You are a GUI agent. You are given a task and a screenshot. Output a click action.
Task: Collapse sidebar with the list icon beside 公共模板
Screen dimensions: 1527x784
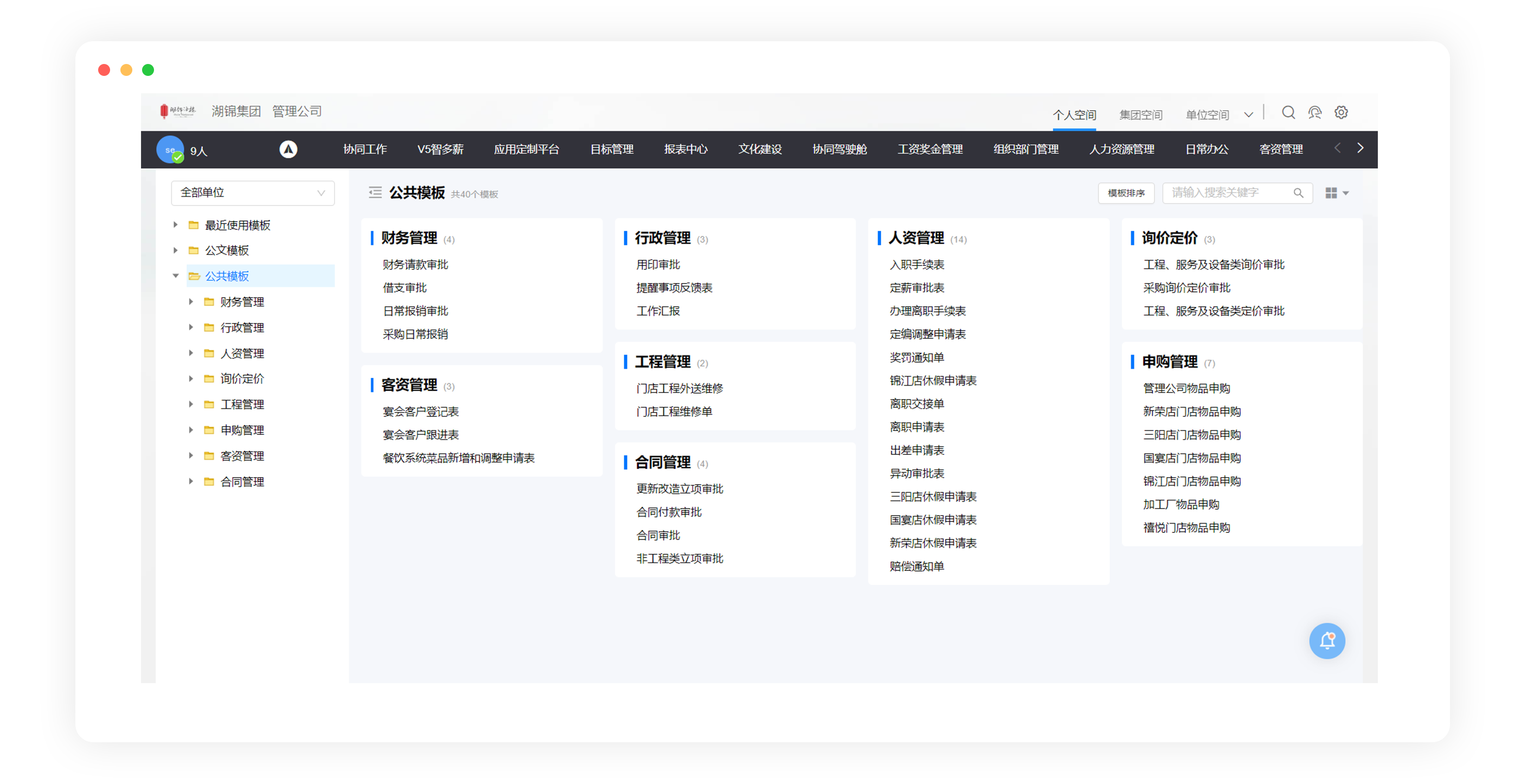pos(375,192)
